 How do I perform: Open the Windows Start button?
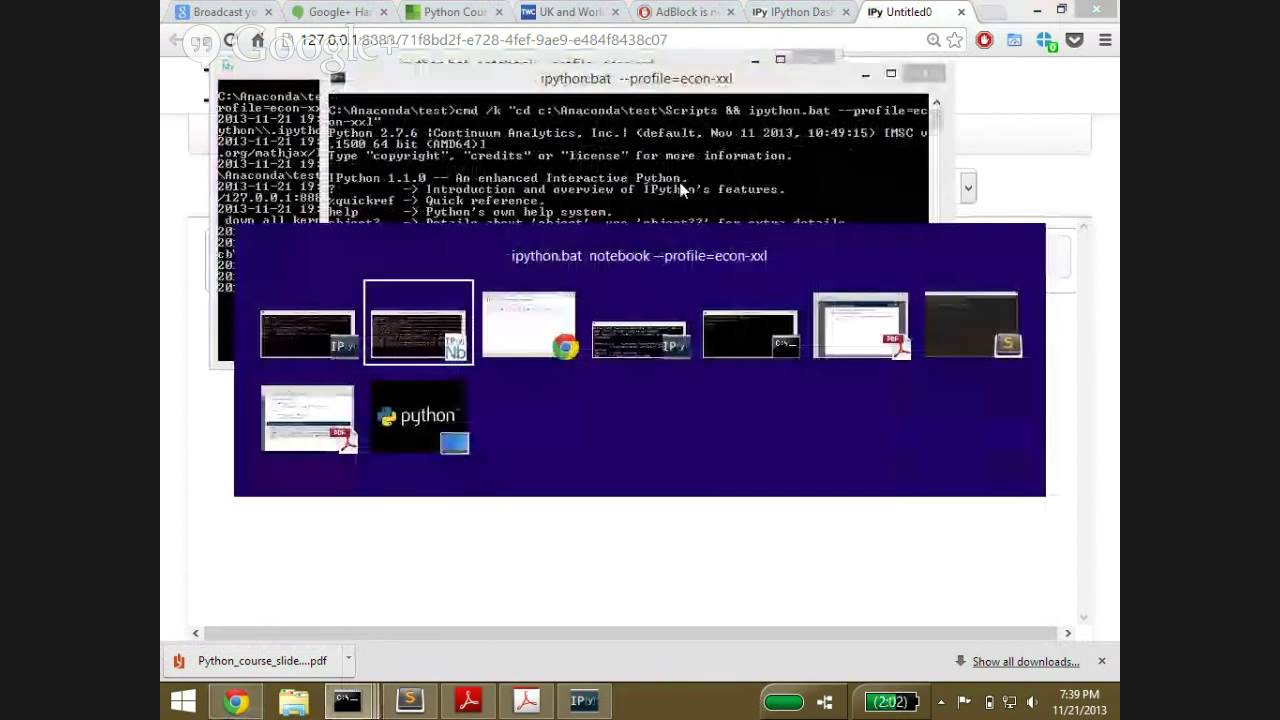[x=183, y=701]
